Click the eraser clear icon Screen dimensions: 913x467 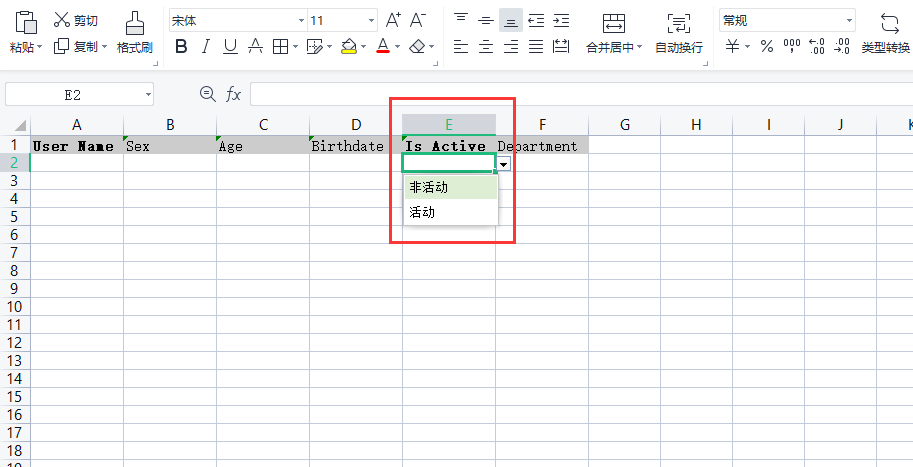pos(417,47)
